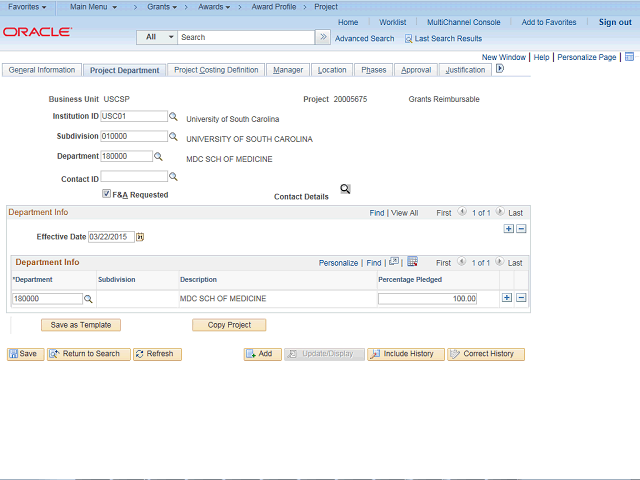Click Personalize Page link

pos(587,58)
